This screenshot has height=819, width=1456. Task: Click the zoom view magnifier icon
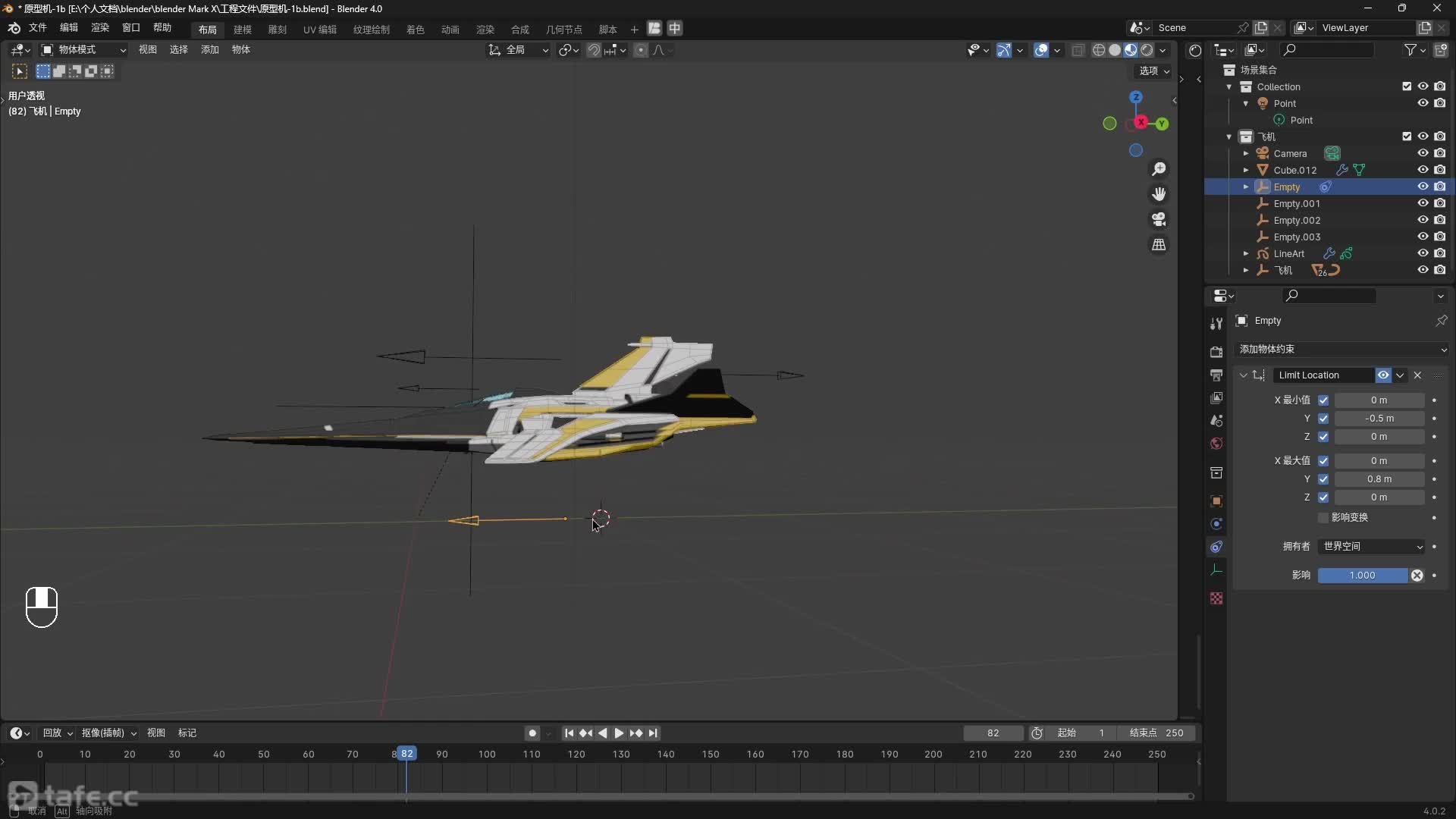pos(1159,168)
